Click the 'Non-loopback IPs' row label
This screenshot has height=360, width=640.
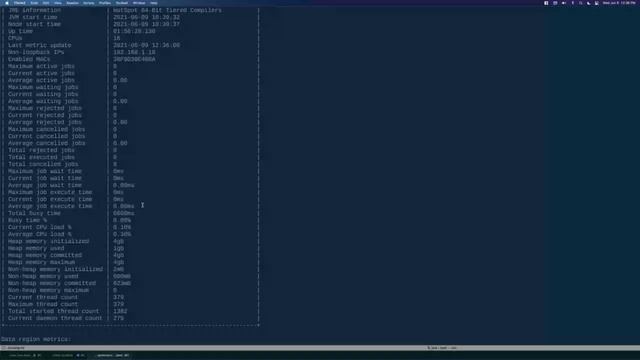tap(36, 52)
